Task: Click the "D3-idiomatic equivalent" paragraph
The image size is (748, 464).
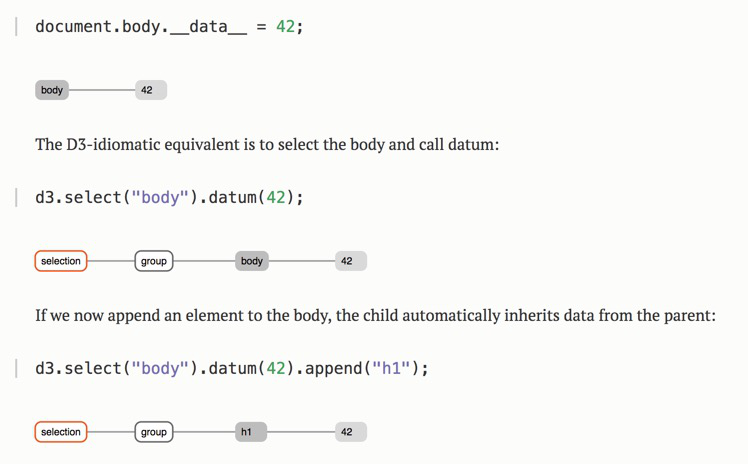Action: point(267,144)
